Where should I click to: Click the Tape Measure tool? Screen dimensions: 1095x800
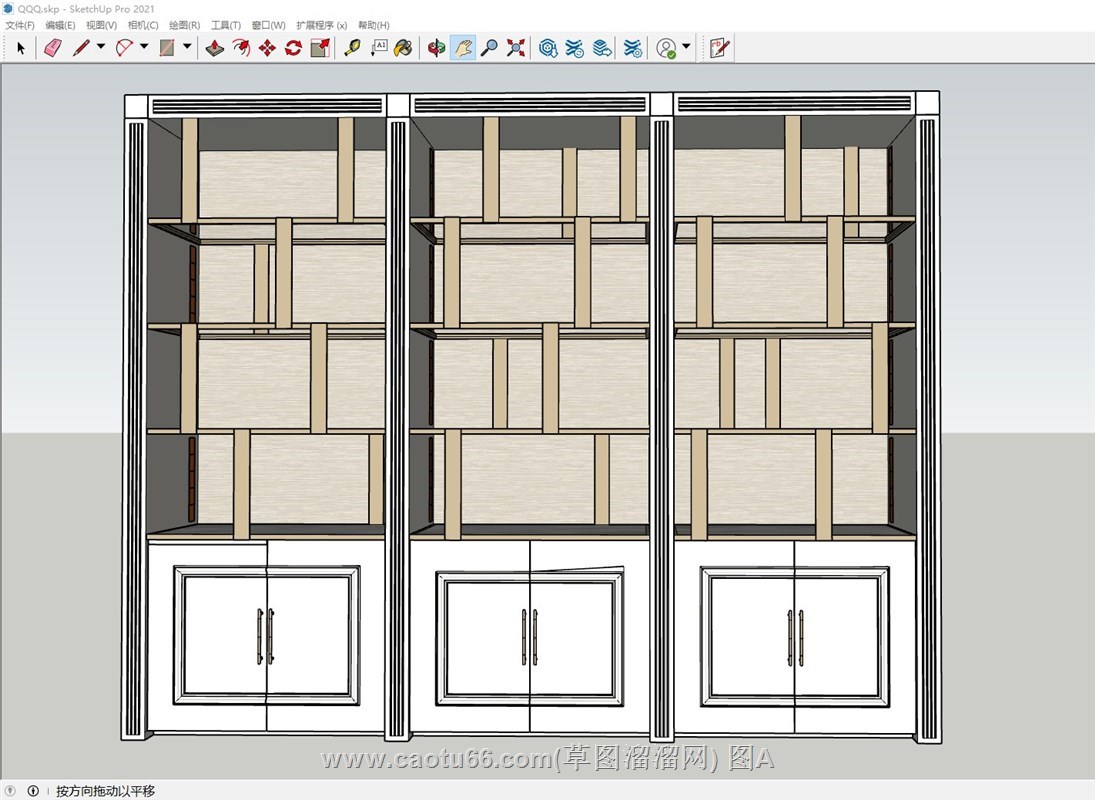tap(352, 47)
